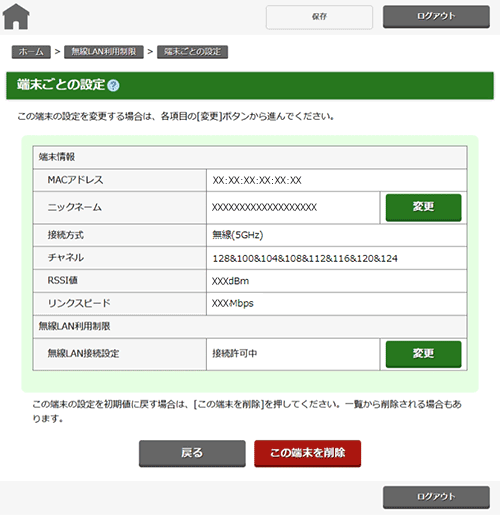500x517 pixels.
Task: Change 無線LAN接続設定 with 変更 button
Action: (423, 354)
